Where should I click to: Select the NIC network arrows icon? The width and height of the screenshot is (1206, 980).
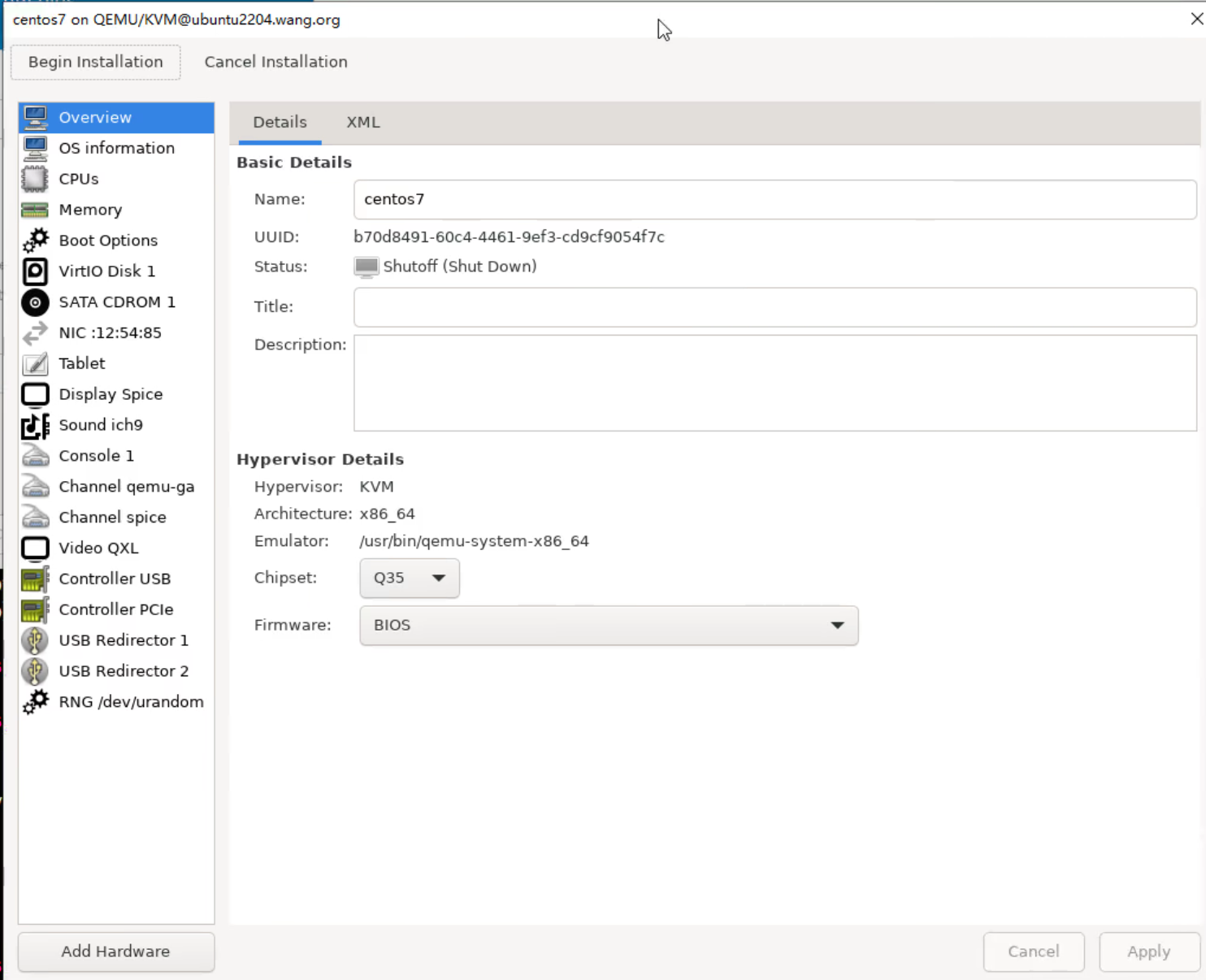(35, 333)
